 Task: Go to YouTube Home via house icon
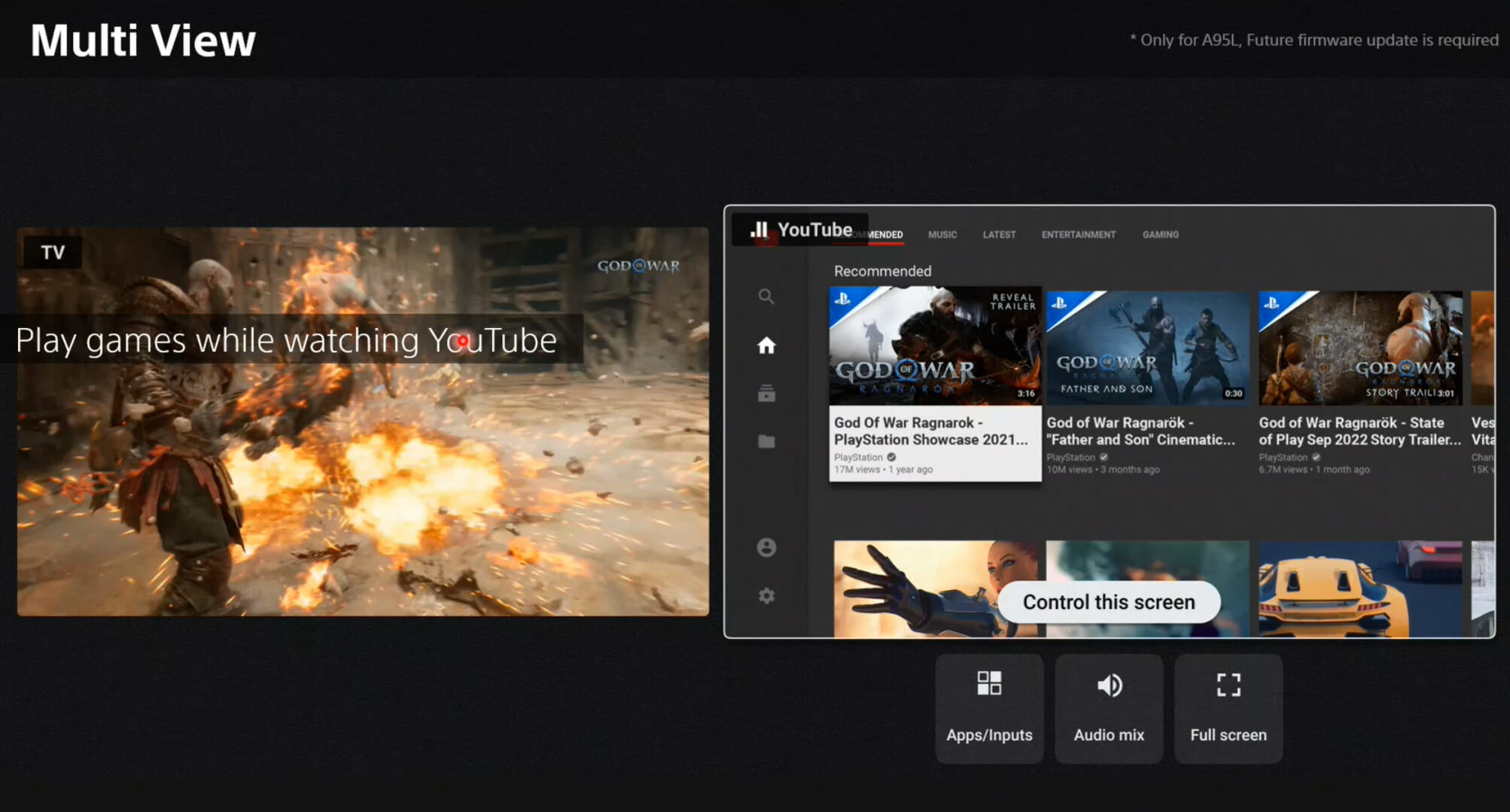click(766, 345)
